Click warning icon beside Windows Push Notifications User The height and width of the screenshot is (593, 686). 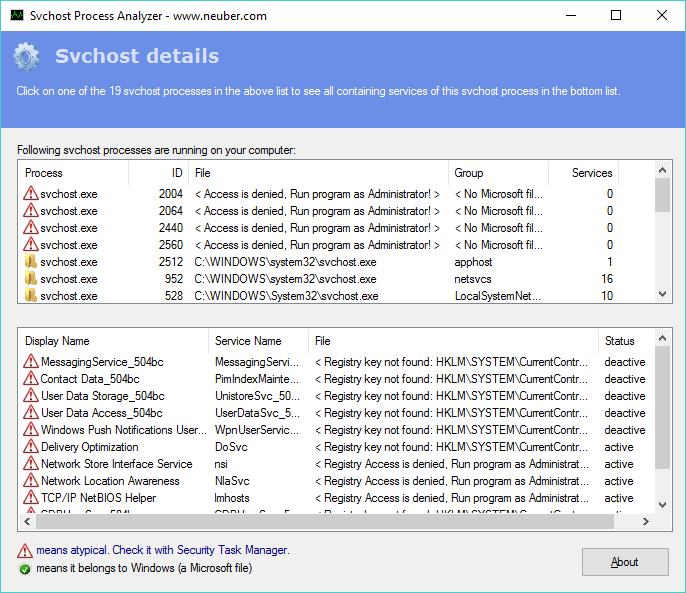click(x=31, y=430)
